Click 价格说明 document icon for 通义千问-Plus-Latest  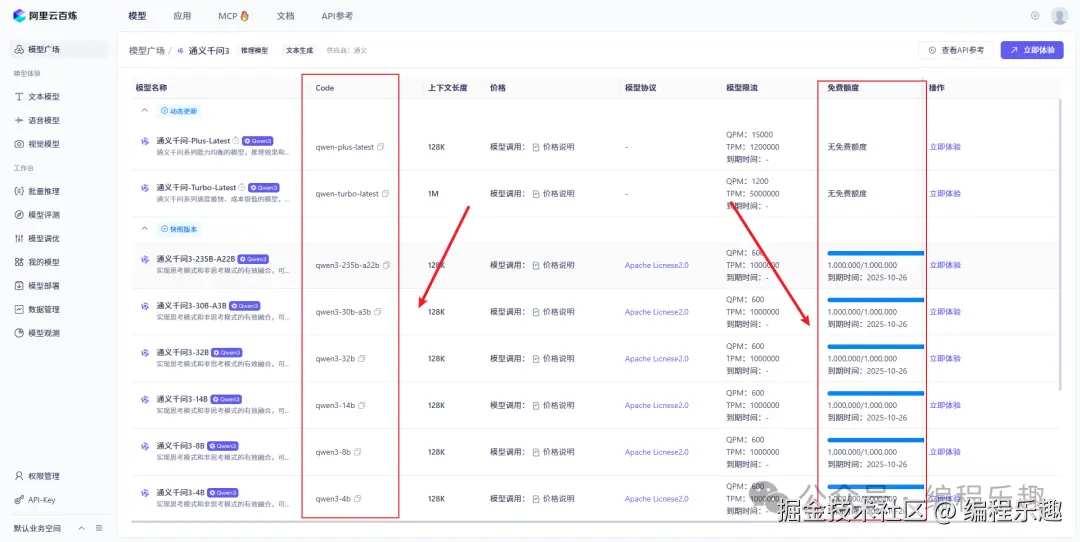point(537,147)
